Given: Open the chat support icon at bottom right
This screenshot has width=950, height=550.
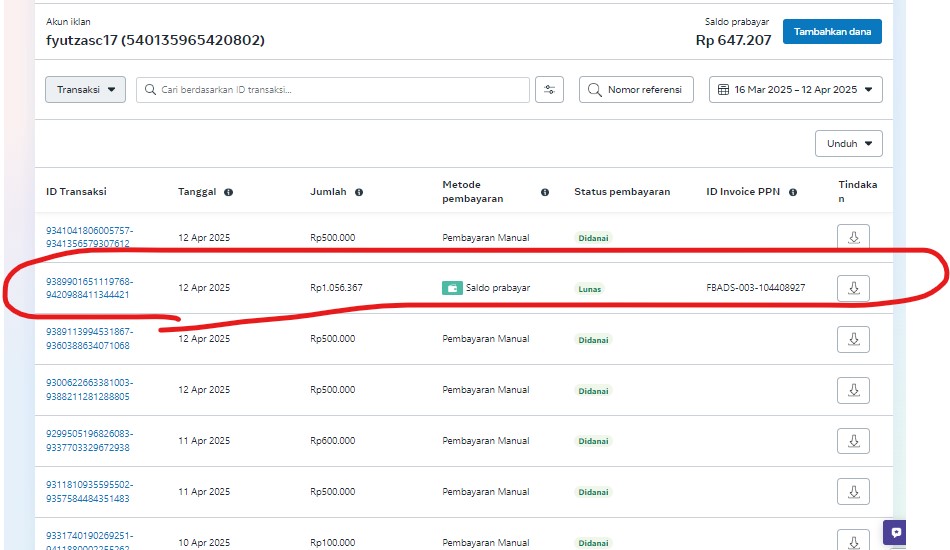Looking at the screenshot, I should [x=896, y=532].
